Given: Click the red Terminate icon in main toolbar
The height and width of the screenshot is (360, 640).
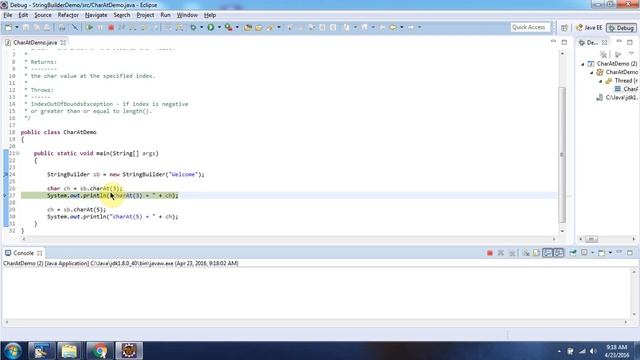Looking at the screenshot, I should pyautogui.click(x=111, y=27).
